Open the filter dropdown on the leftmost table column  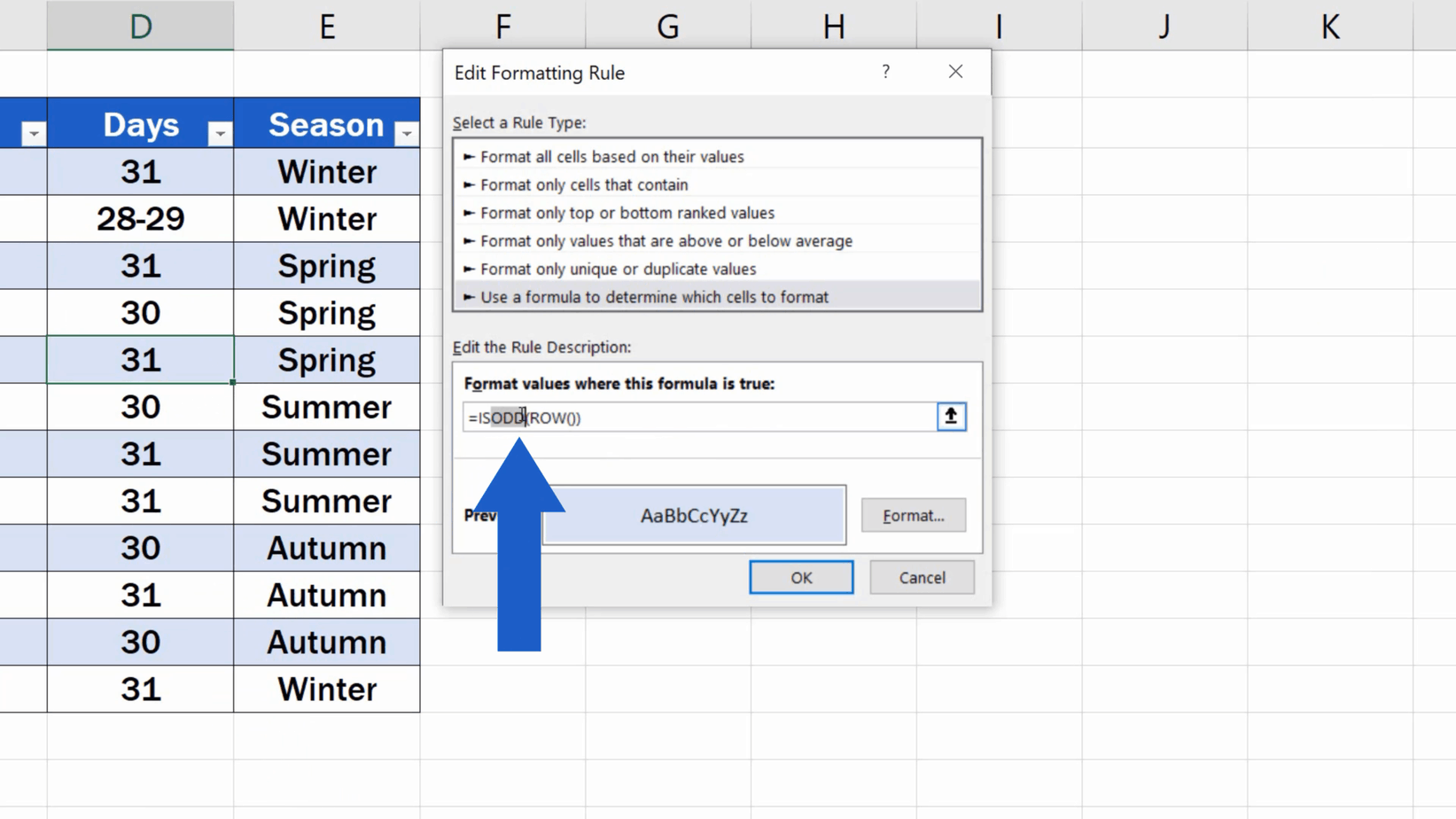click(35, 131)
